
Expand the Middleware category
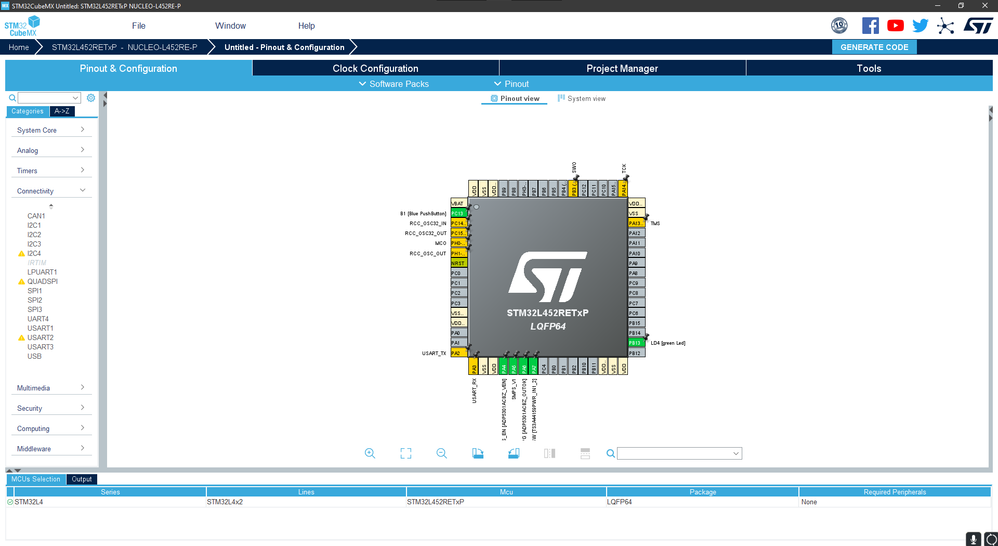coord(51,449)
